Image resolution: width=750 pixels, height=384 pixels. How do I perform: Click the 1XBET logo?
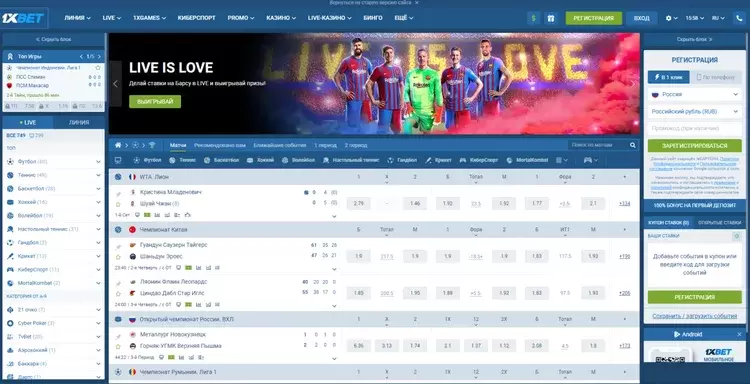[23, 18]
